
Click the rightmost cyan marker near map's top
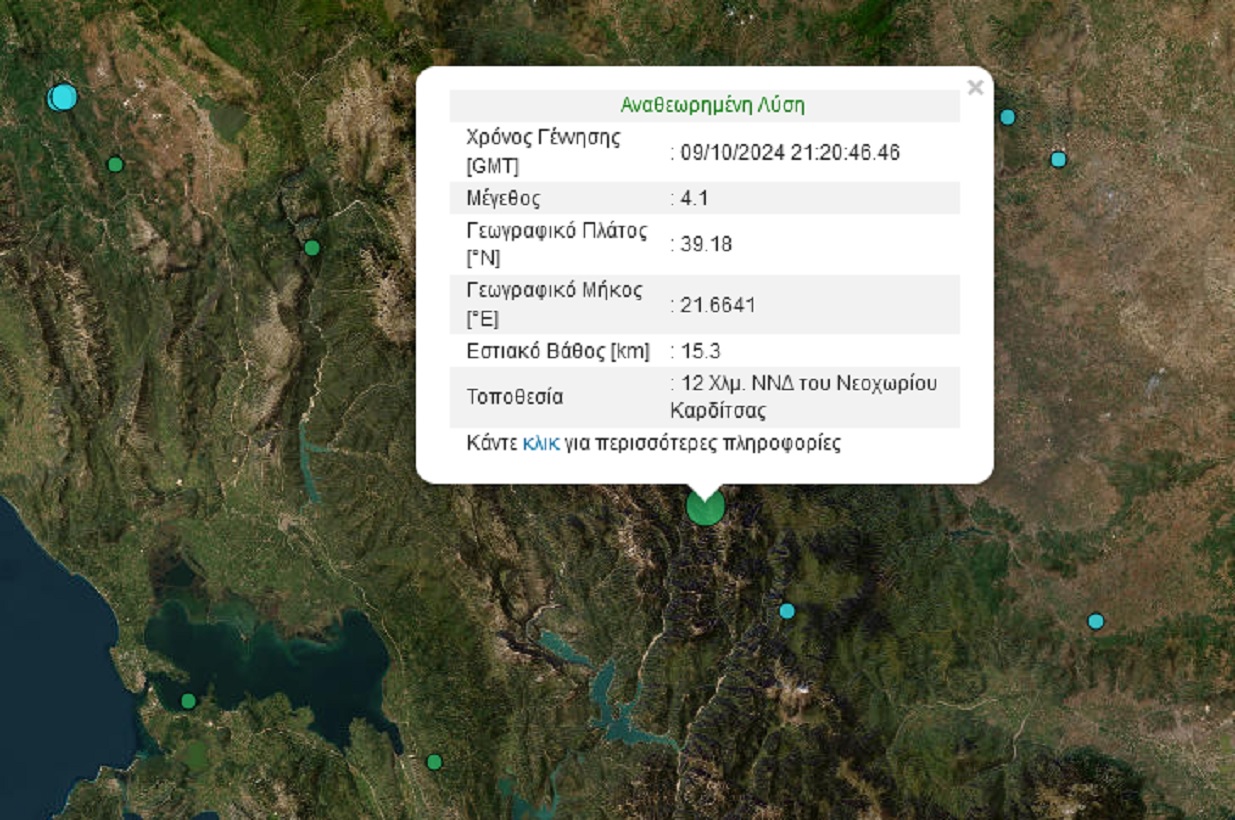pyautogui.click(x=1058, y=159)
